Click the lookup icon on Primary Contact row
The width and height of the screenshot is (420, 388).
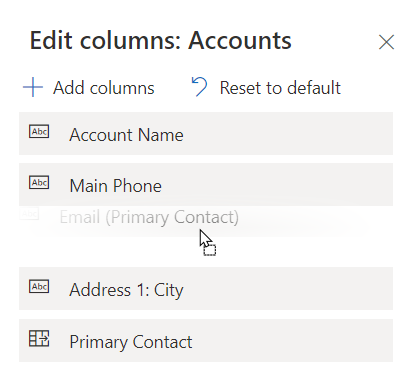(39, 339)
